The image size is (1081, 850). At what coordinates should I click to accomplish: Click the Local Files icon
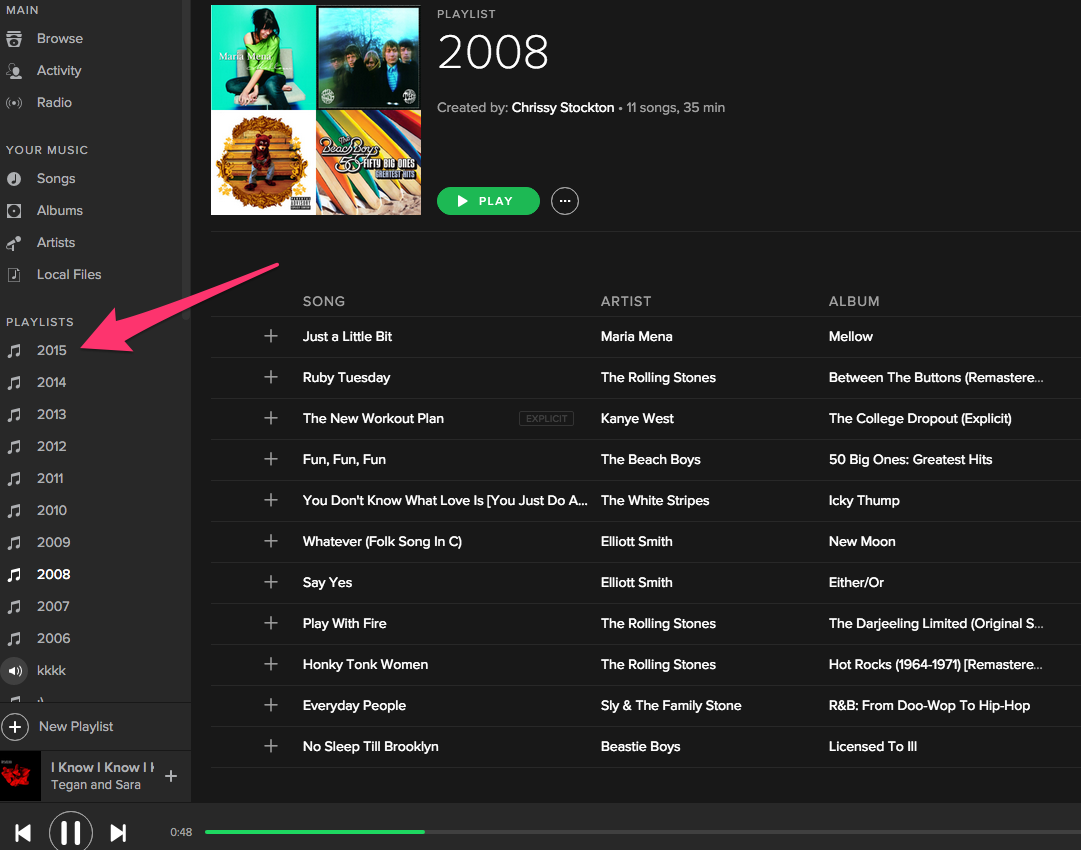(x=14, y=275)
